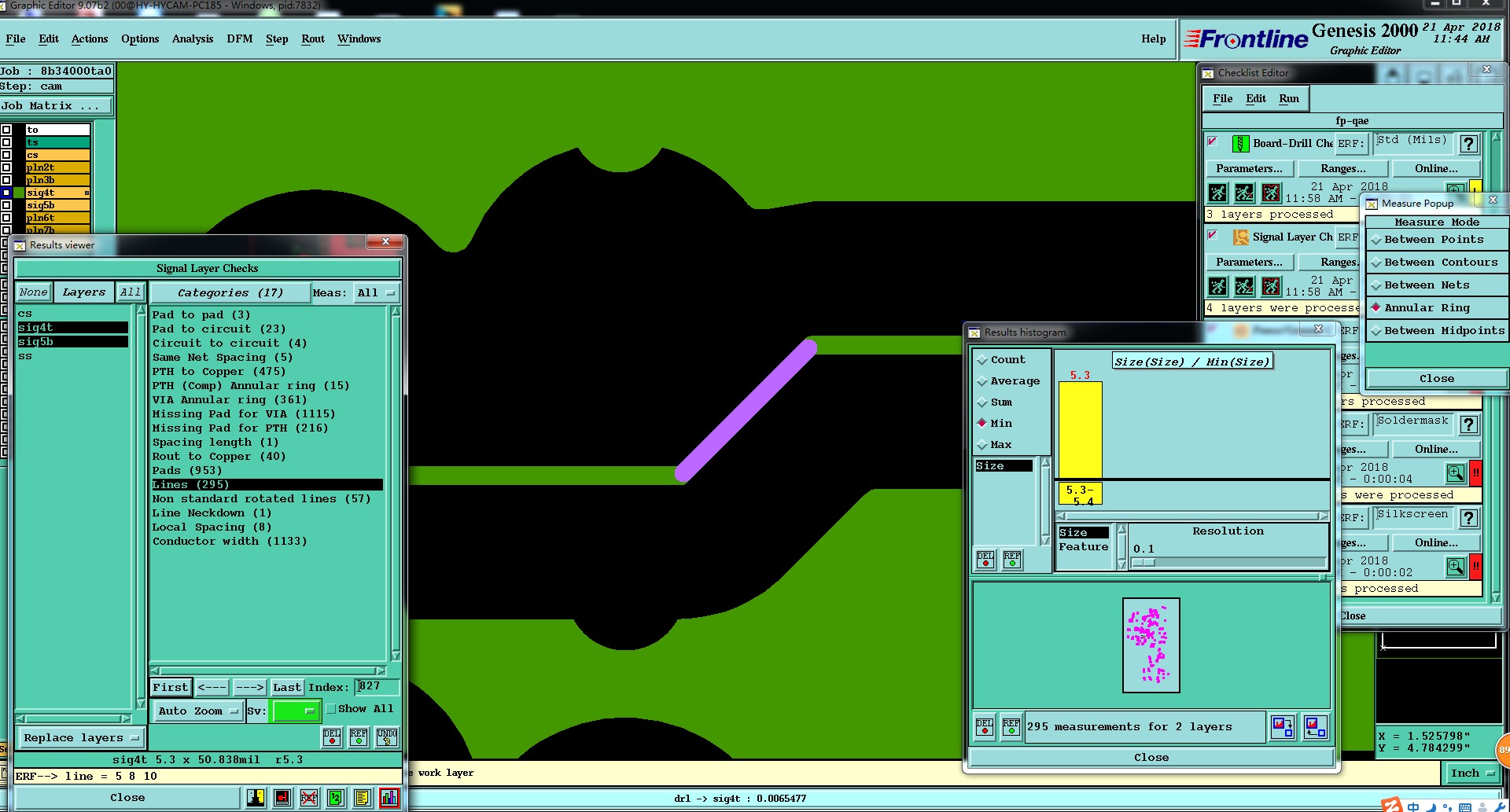1510x812 pixels.
Task: Click the Index input field
Action: (377, 687)
